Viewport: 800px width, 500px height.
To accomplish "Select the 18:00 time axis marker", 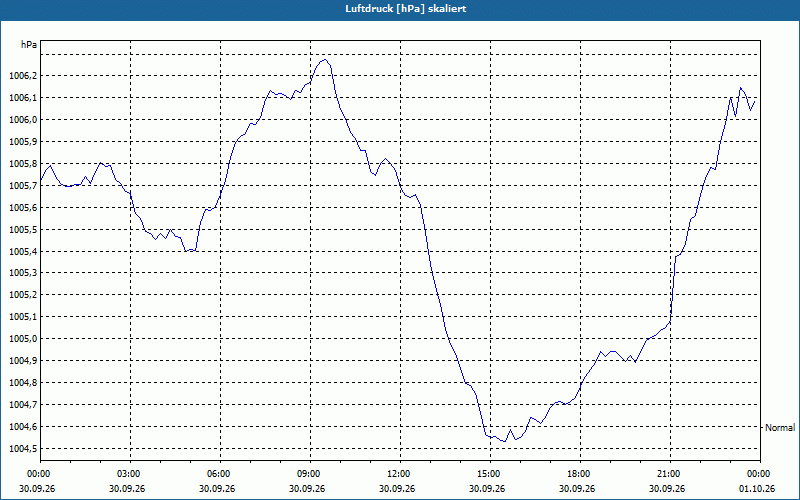I will tap(580, 474).
